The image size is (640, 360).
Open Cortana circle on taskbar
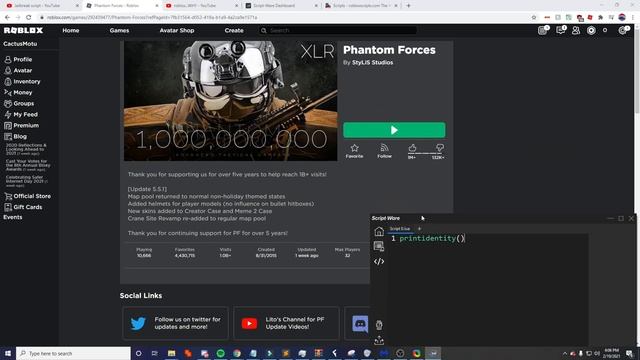pos(138,353)
